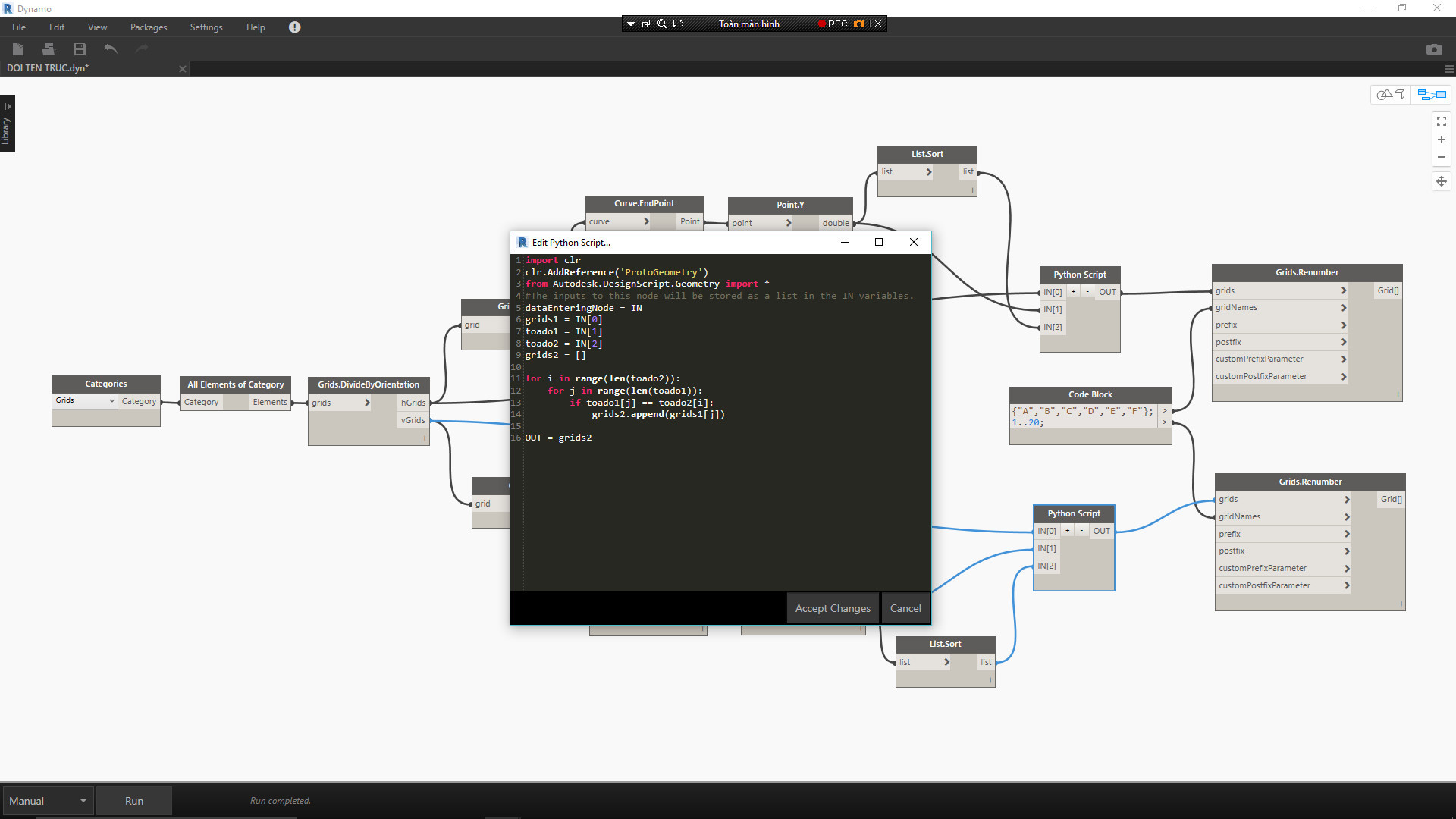Switch to background 3D geometry preview
Screen dimensions: 1456x819
1390,95
